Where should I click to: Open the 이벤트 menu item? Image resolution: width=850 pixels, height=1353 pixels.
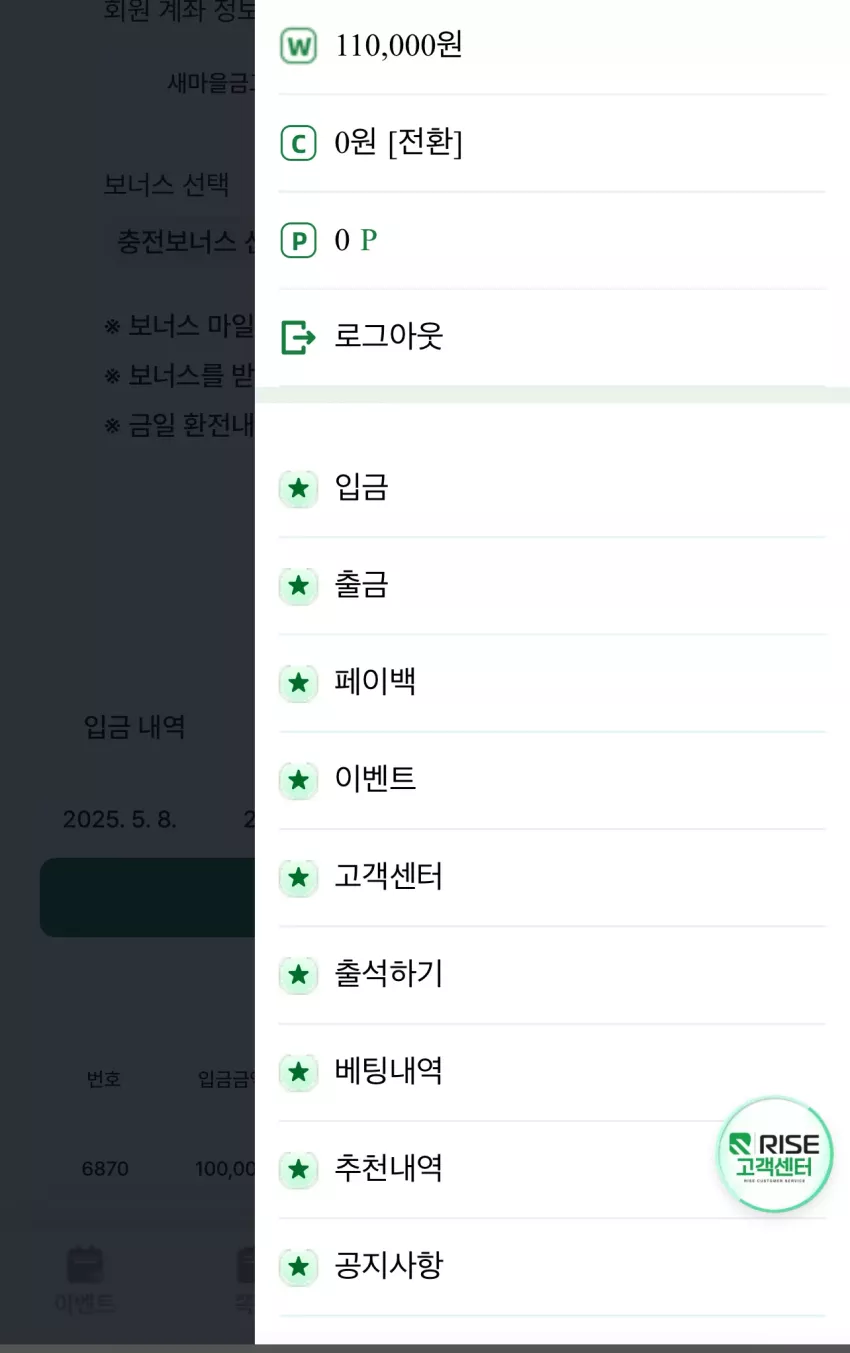pyautogui.click(x=552, y=780)
